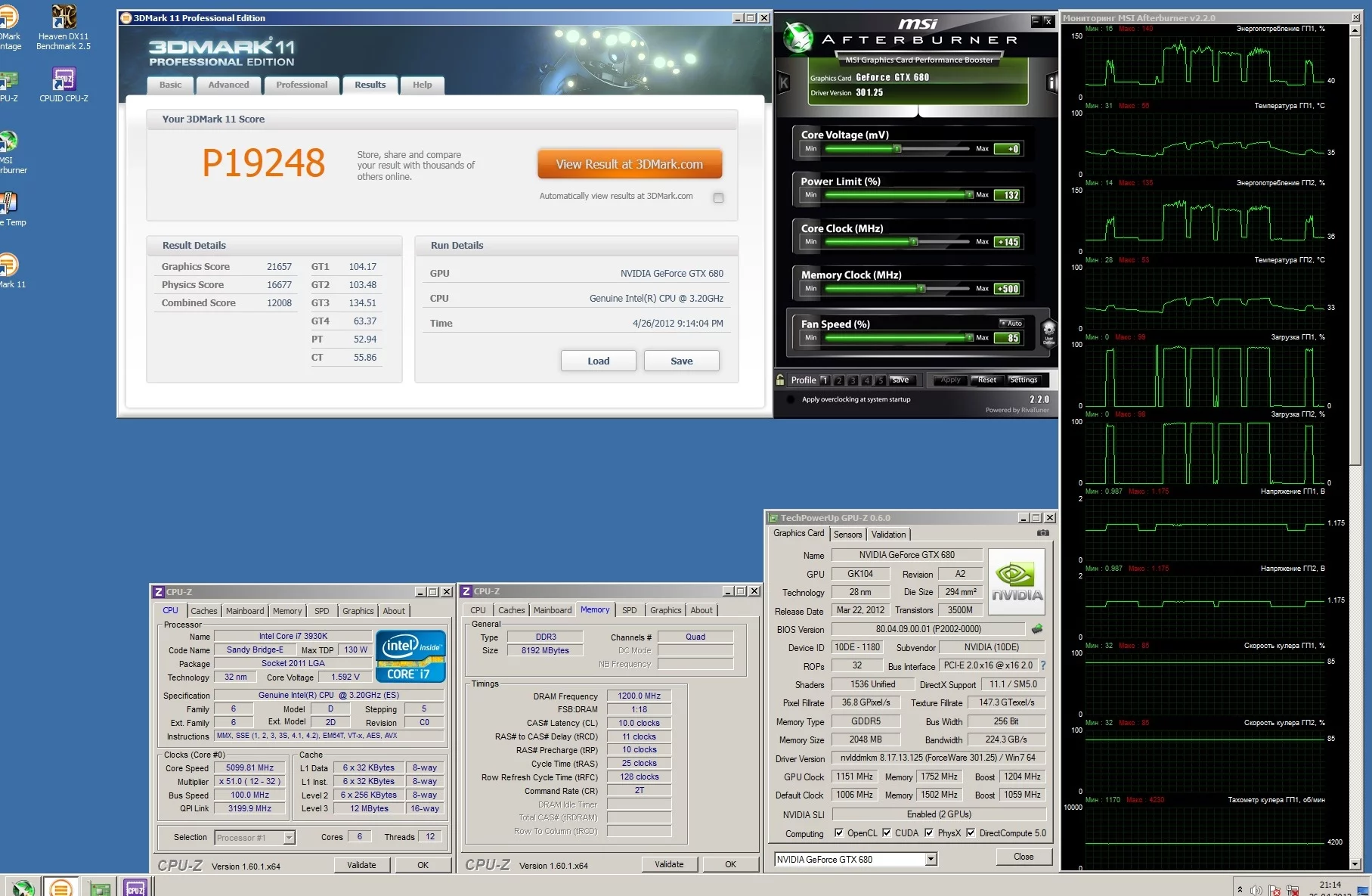Open Mainboard tab in left CPU-Z window
This screenshot has width=1372, height=896.
tap(245, 611)
